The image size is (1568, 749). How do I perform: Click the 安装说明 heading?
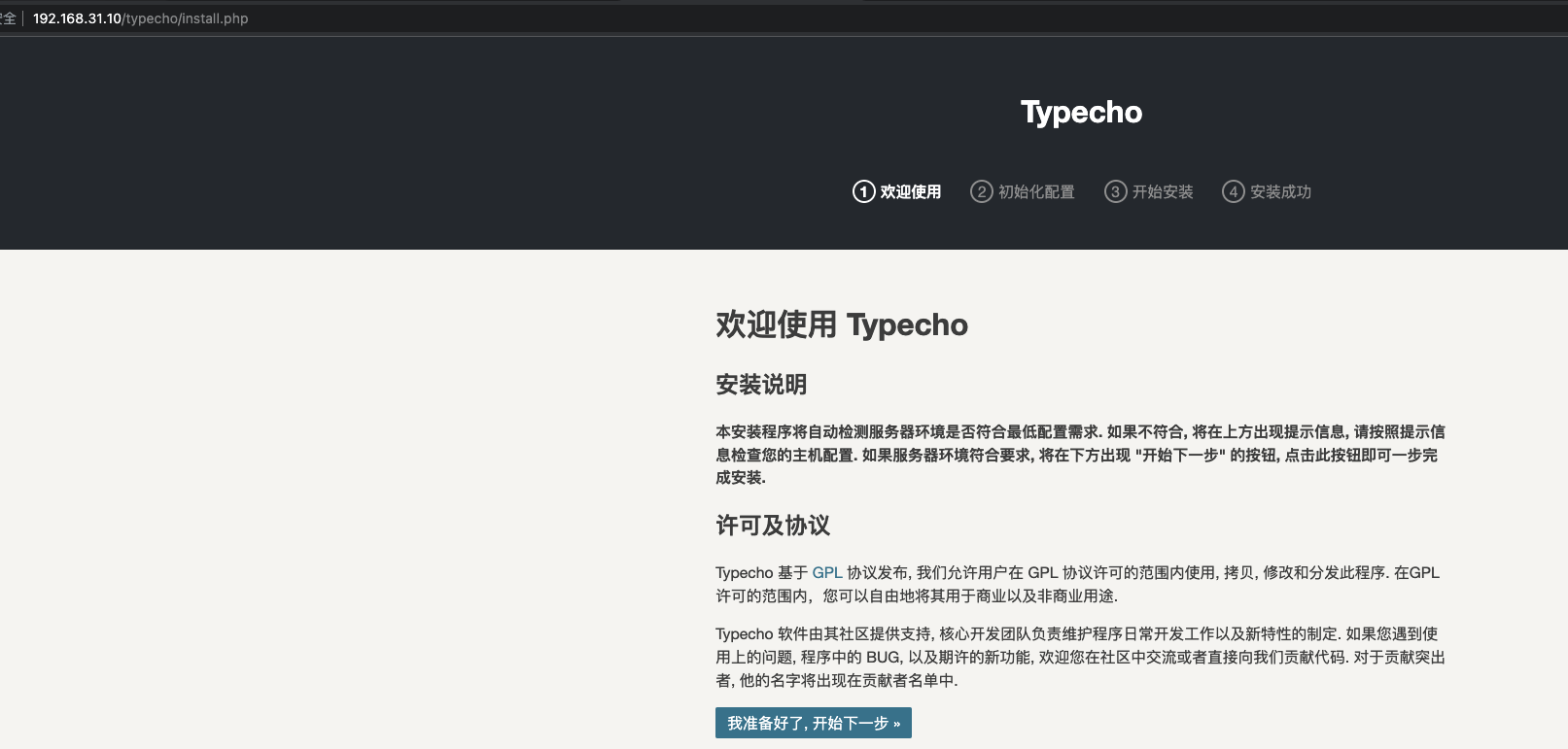pos(761,385)
